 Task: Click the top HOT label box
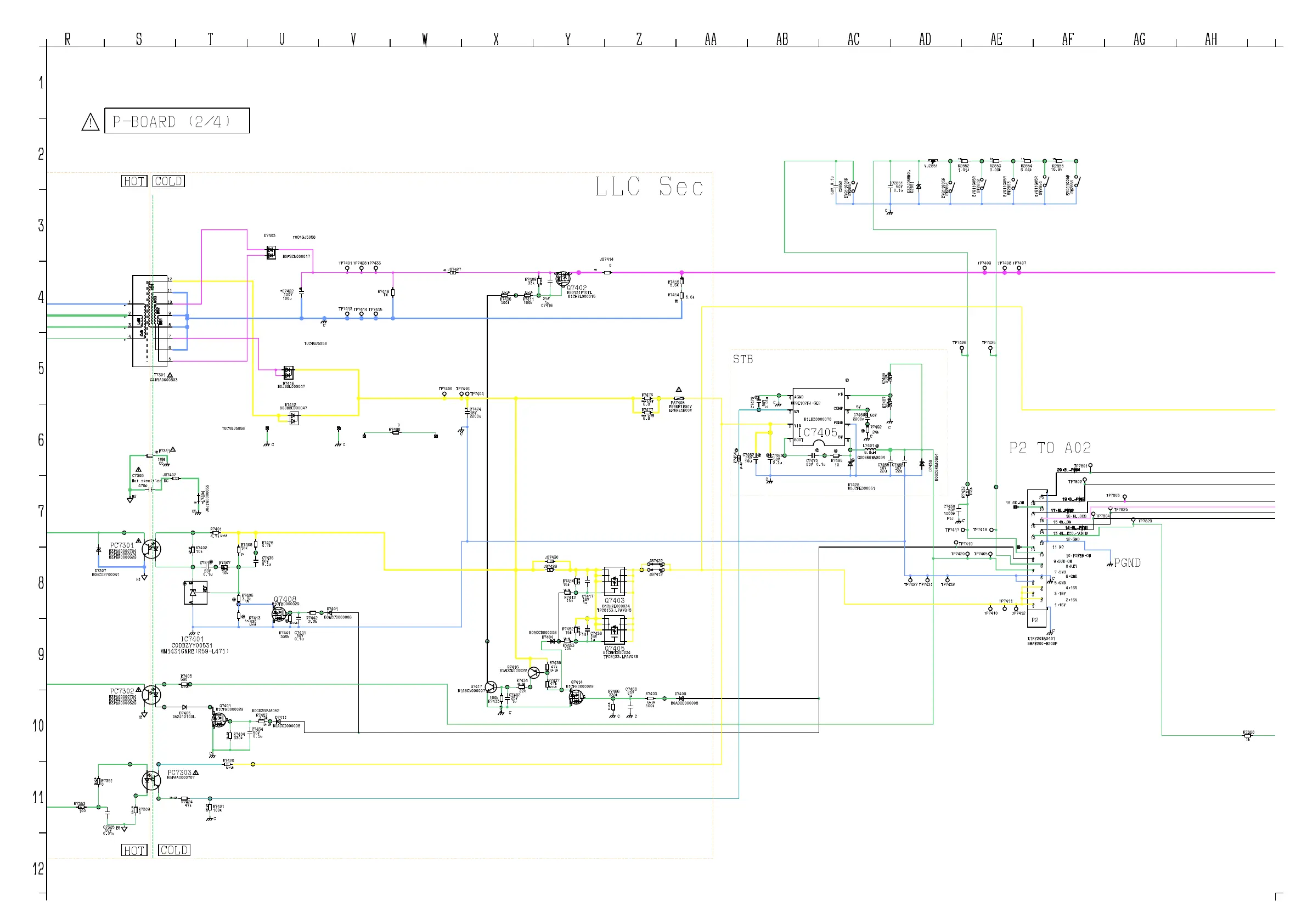point(134,181)
